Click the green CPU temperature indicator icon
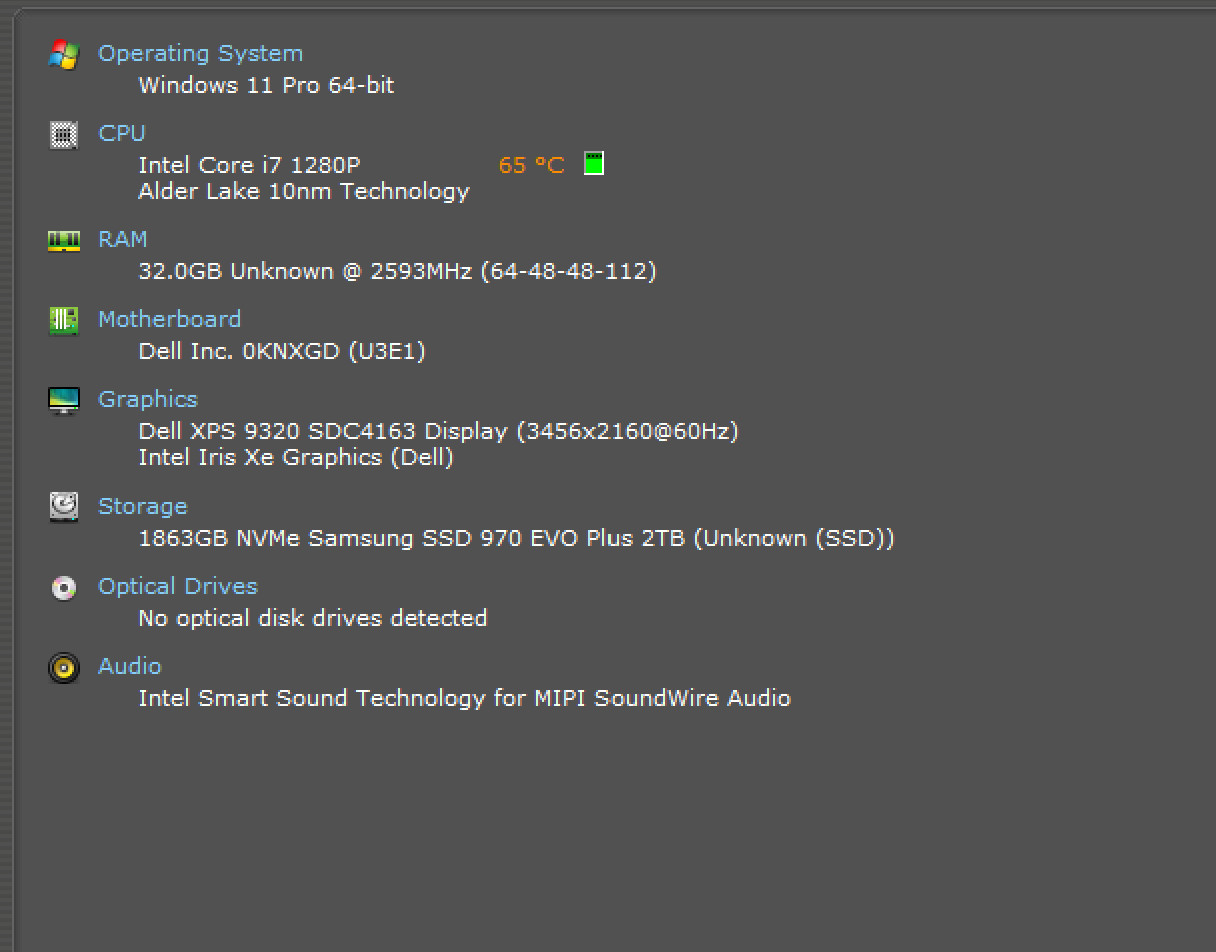This screenshot has width=1216, height=952. pyautogui.click(x=594, y=163)
